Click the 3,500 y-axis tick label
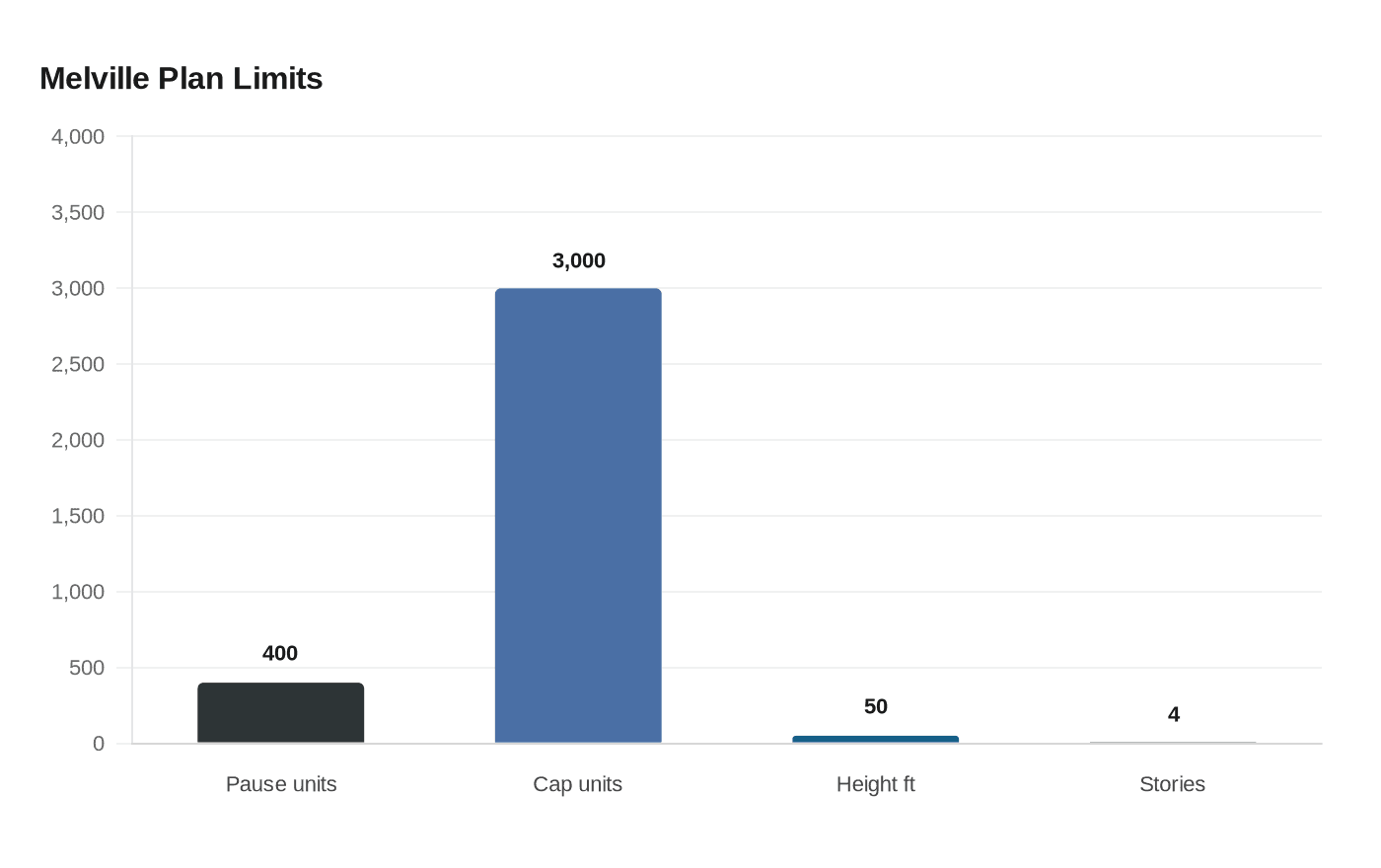The image size is (1381, 868). 78,213
